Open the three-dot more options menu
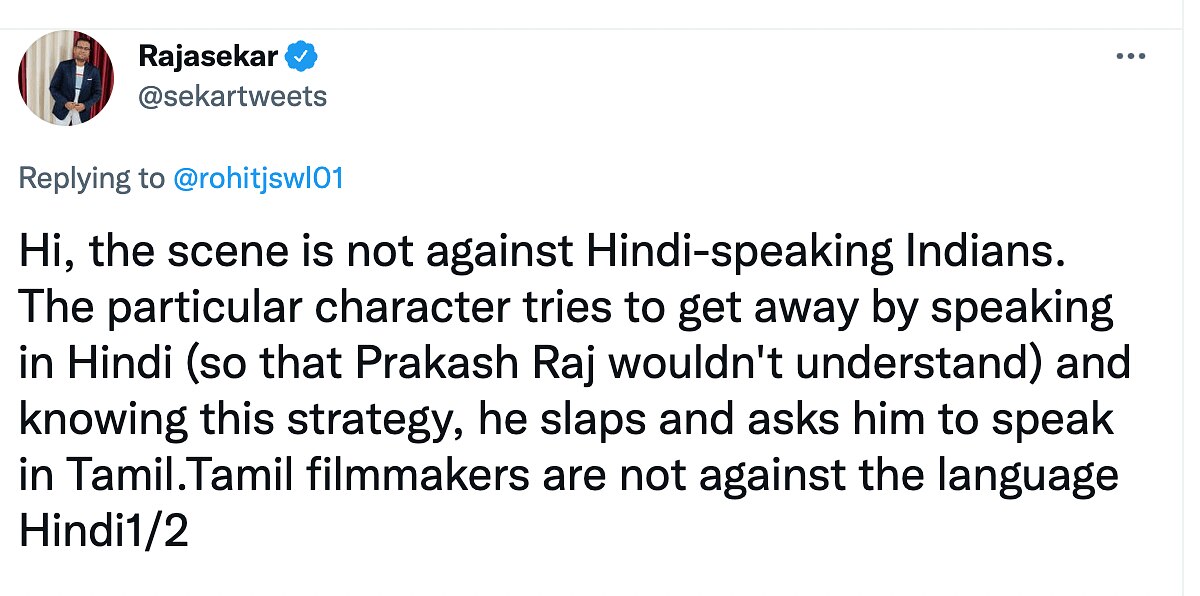The image size is (1200, 596). click(x=1130, y=59)
